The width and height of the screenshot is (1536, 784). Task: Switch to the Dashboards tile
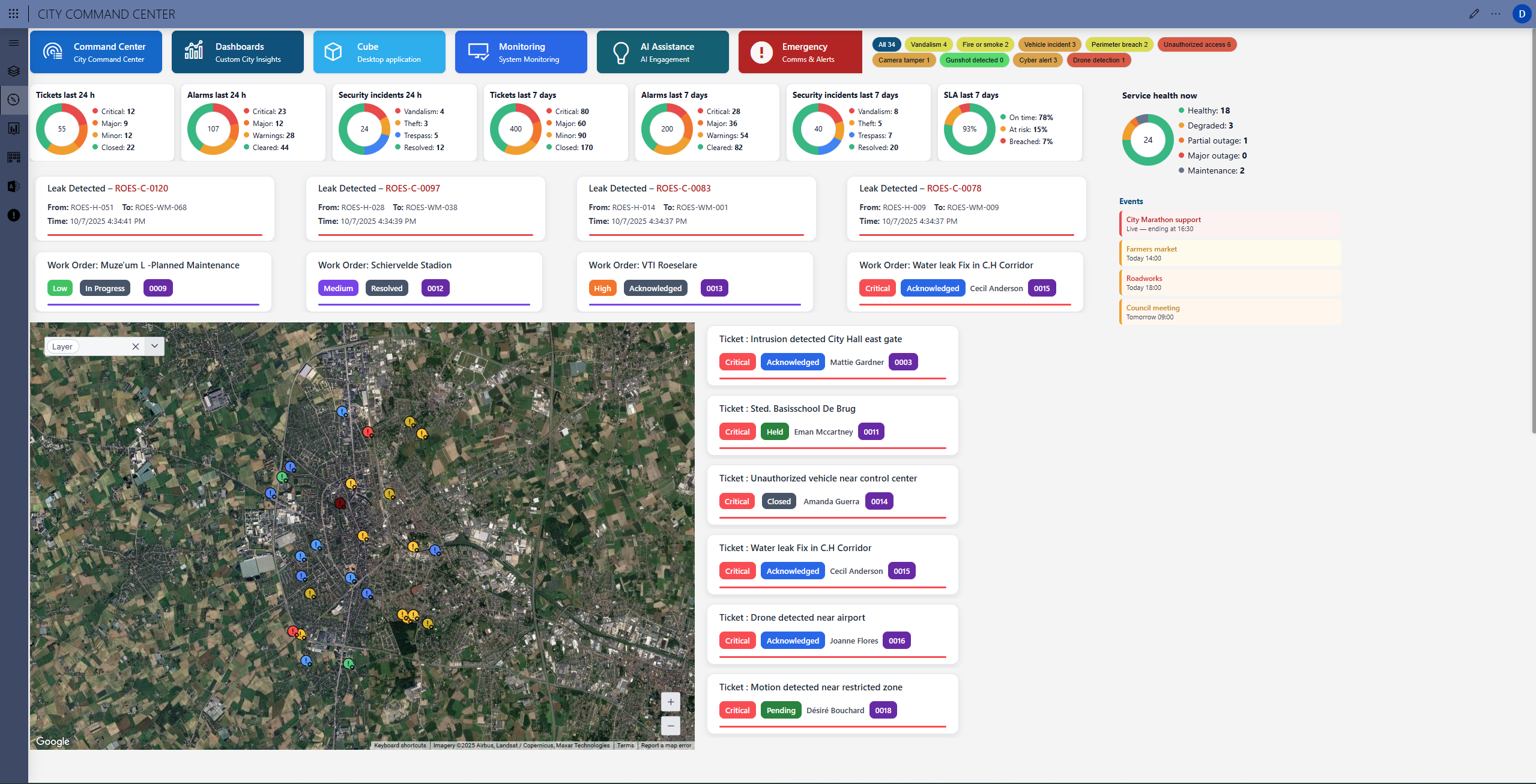[x=237, y=52]
